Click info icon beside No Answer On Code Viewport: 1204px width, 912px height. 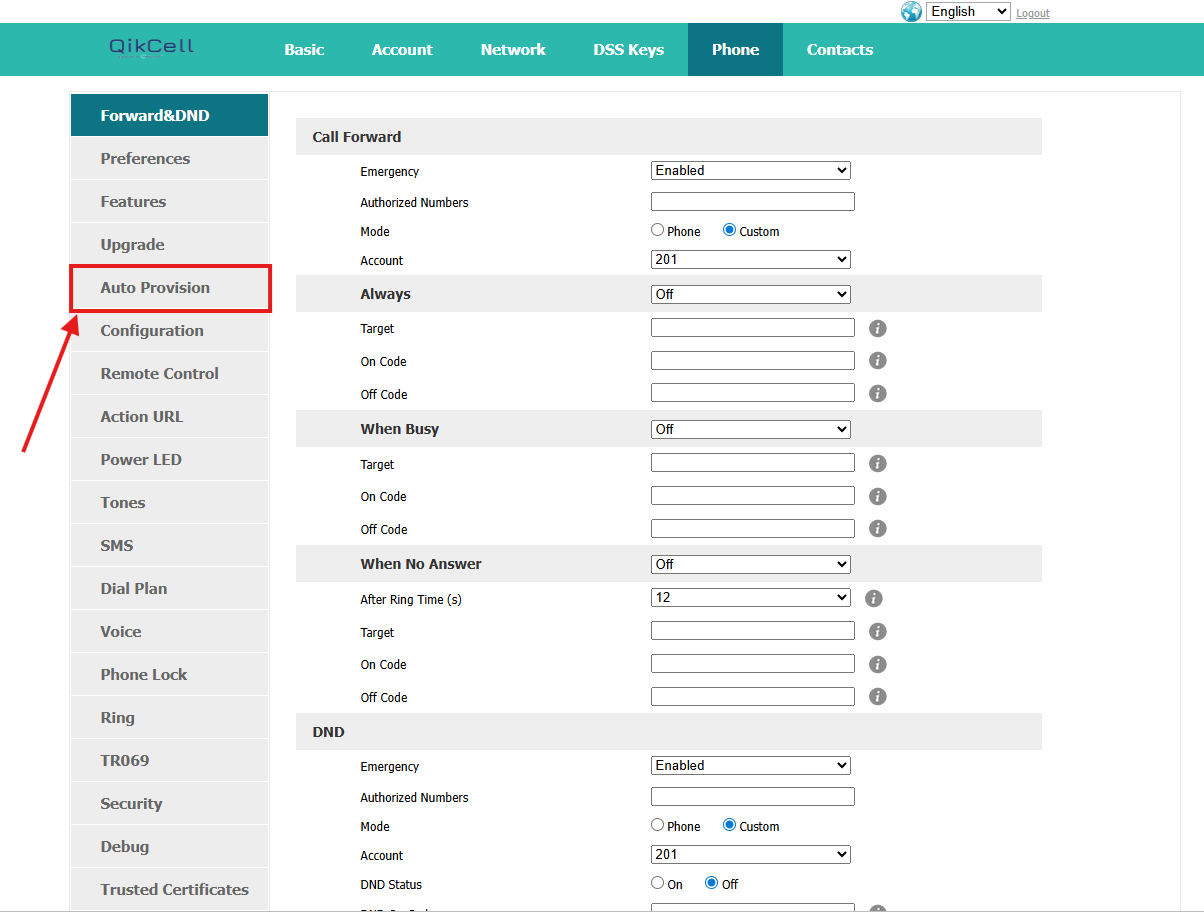pos(878,664)
